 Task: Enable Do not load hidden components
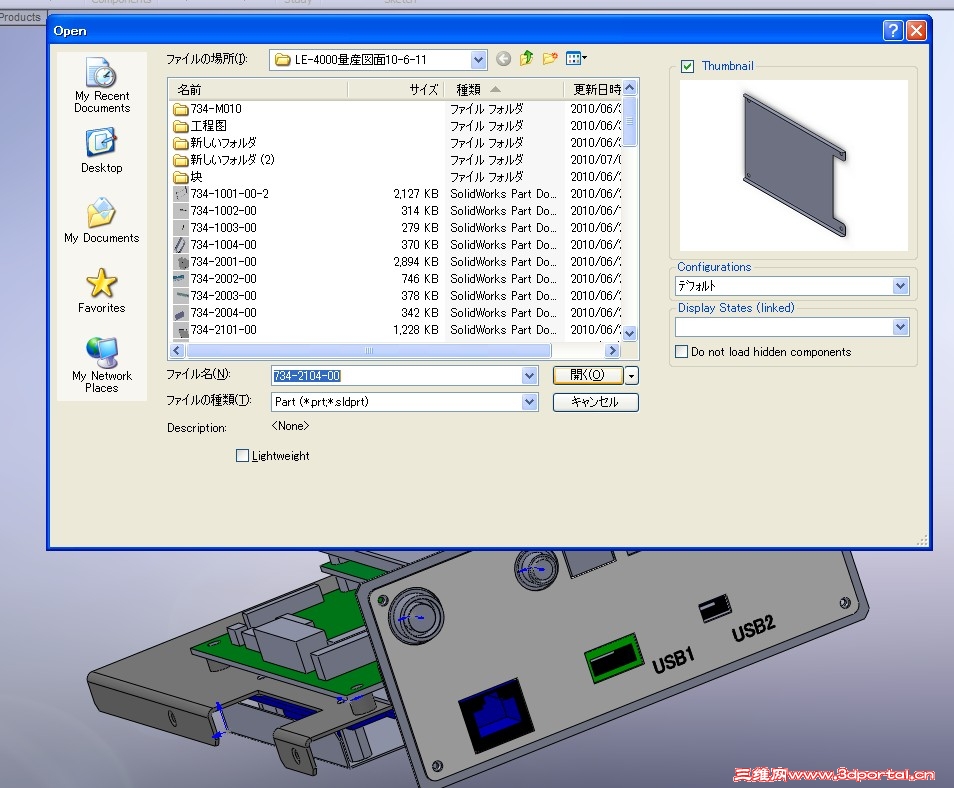pyautogui.click(x=681, y=352)
